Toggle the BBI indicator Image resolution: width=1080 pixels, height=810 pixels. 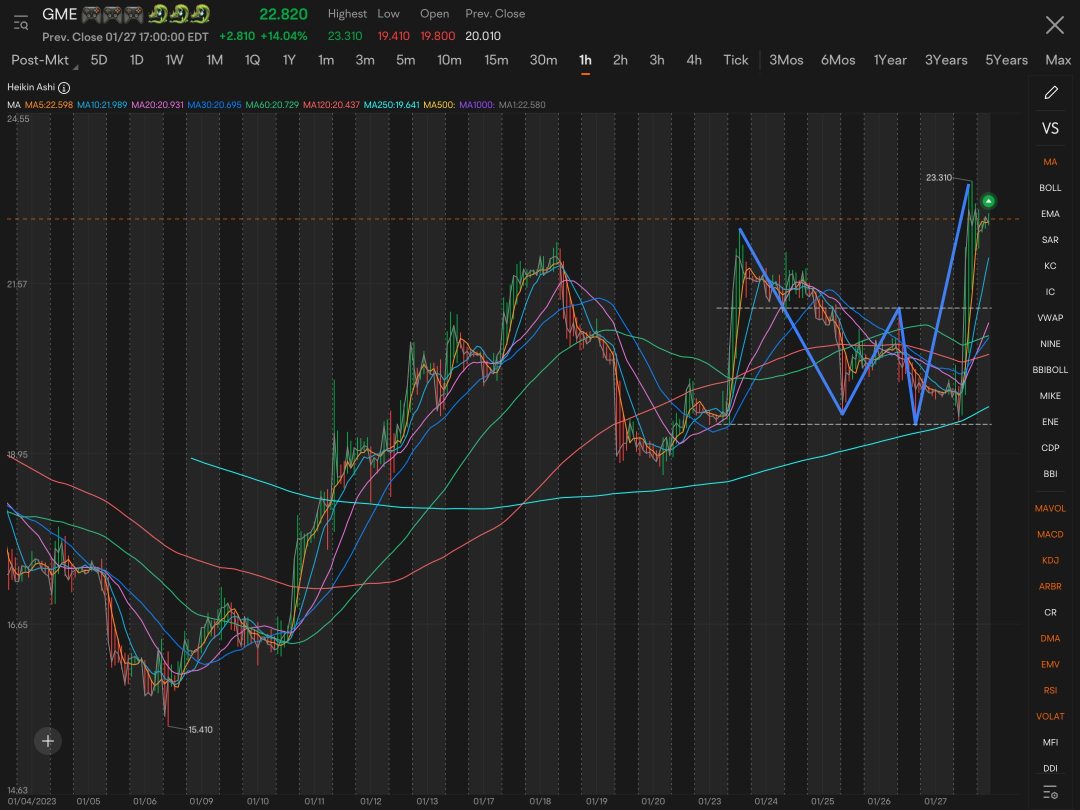click(x=1050, y=474)
